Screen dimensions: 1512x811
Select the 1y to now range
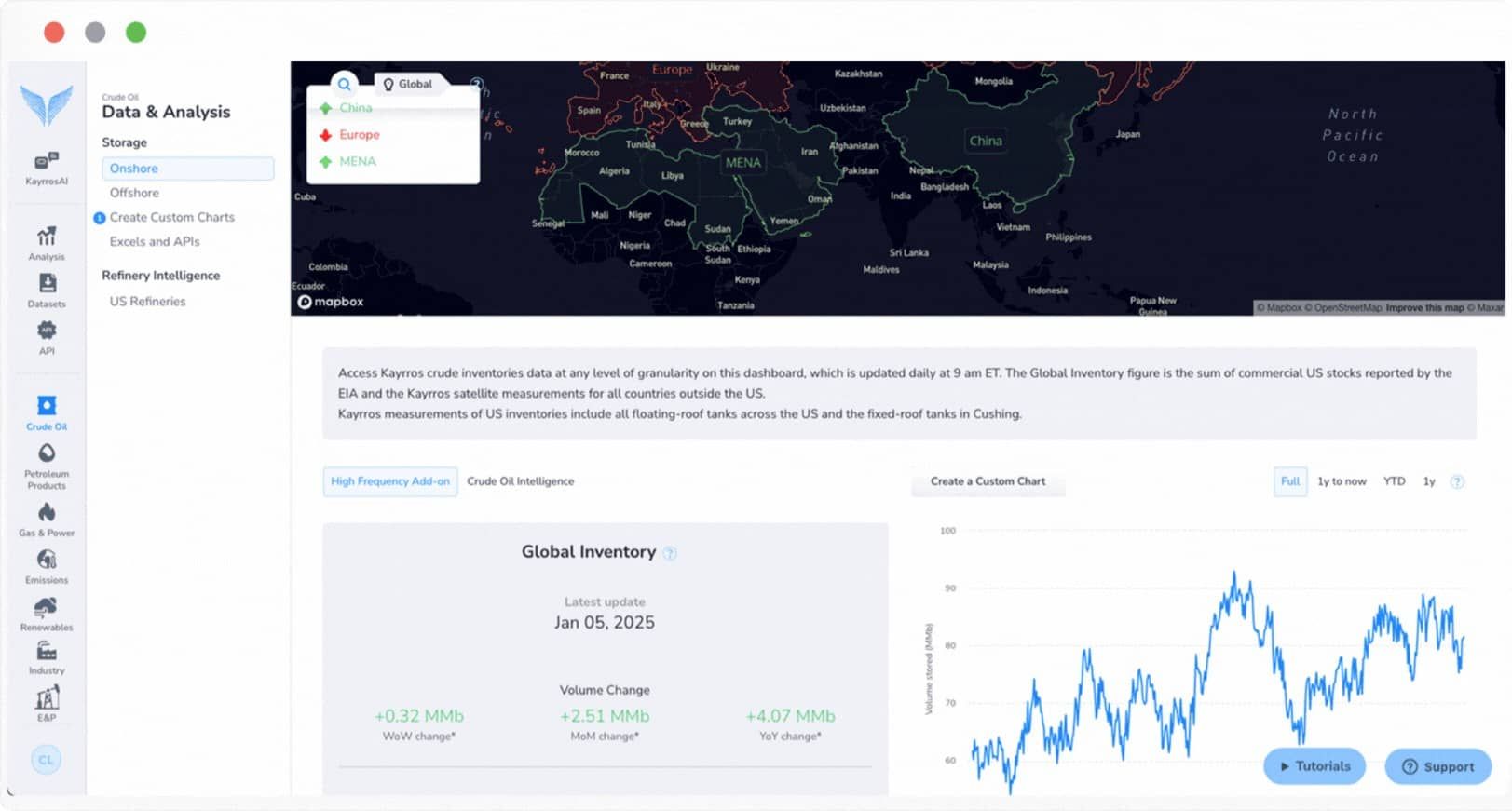click(x=1342, y=481)
